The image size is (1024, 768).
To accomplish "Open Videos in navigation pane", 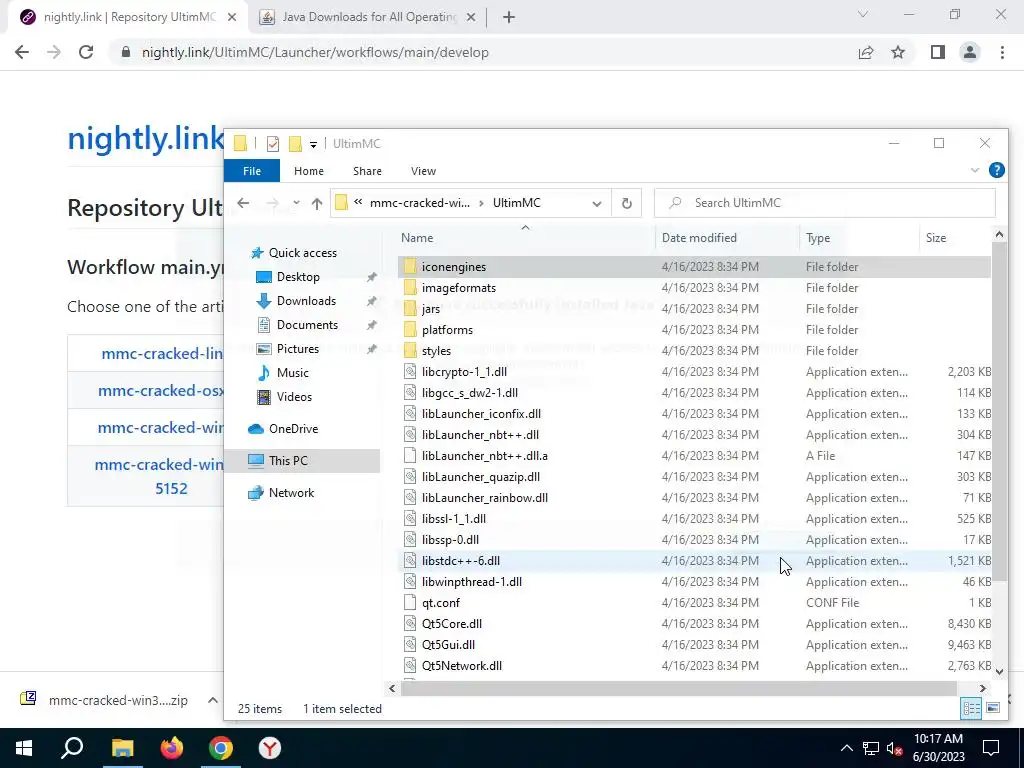I will click(294, 397).
